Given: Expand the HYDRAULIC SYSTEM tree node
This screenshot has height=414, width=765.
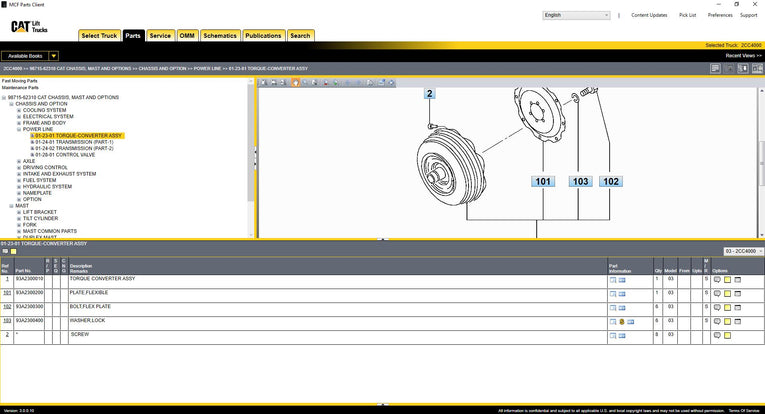Looking at the screenshot, I should click(x=18, y=186).
